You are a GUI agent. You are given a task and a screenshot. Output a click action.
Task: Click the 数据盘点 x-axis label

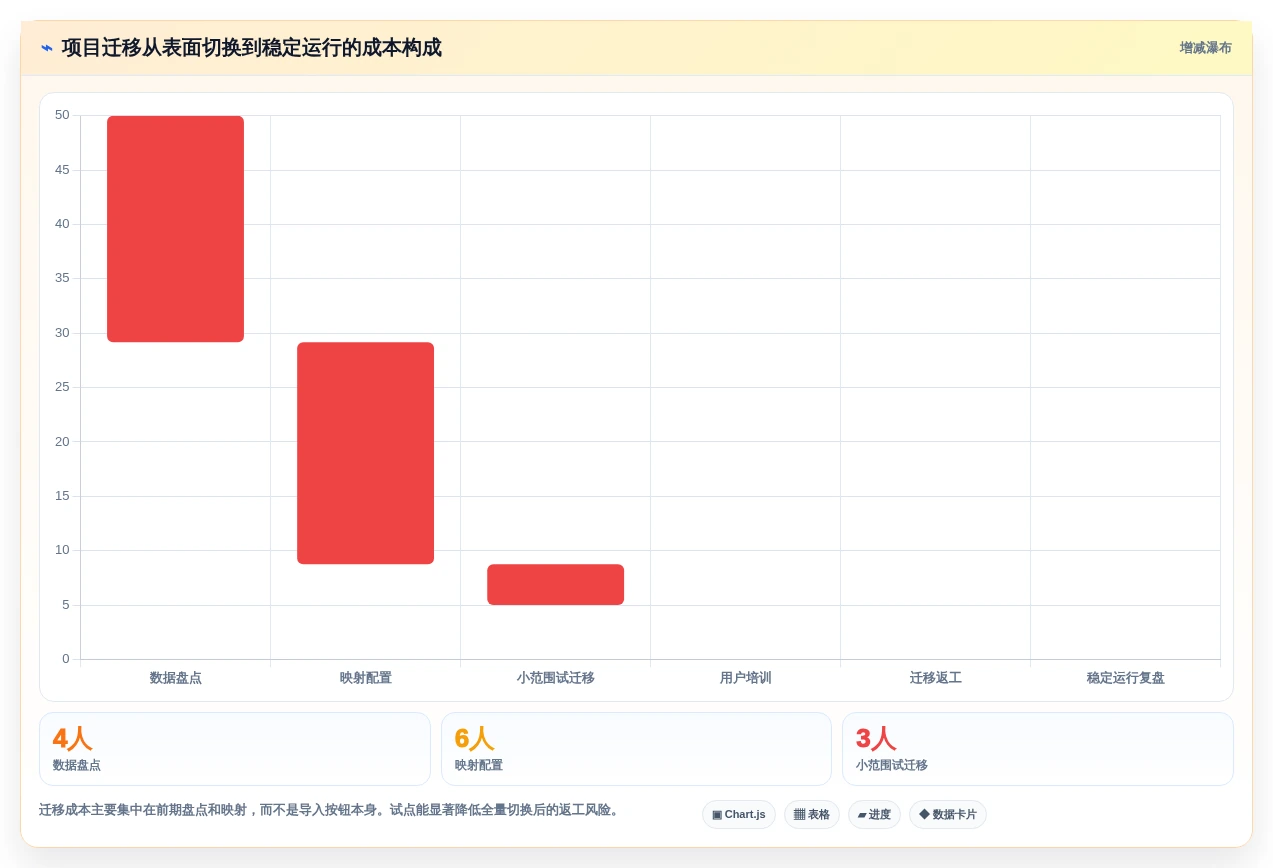coord(175,678)
